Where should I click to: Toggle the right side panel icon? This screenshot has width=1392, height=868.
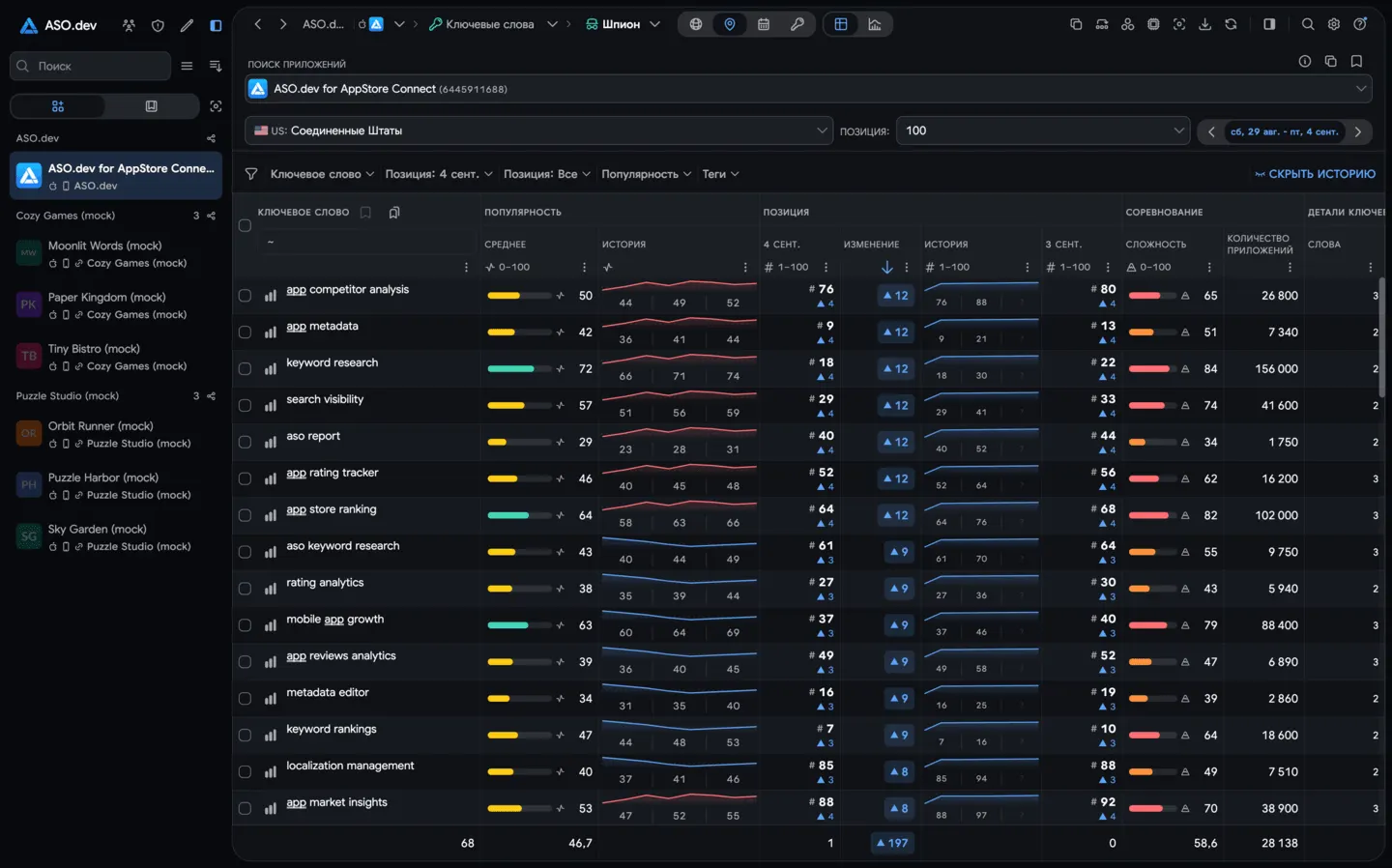[1269, 24]
